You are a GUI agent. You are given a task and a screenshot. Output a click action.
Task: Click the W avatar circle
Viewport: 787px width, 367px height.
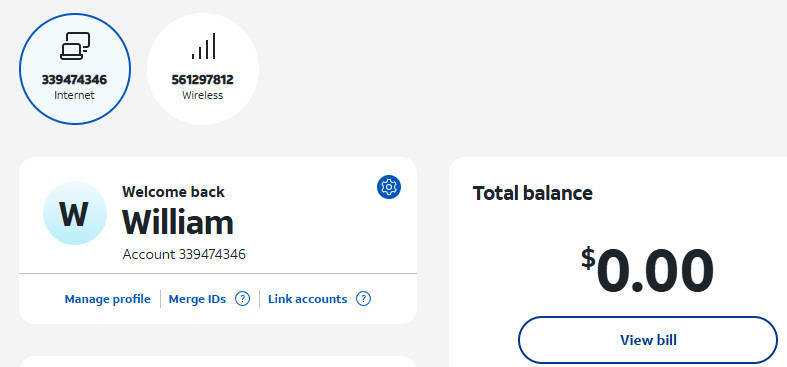click(75, 213)
